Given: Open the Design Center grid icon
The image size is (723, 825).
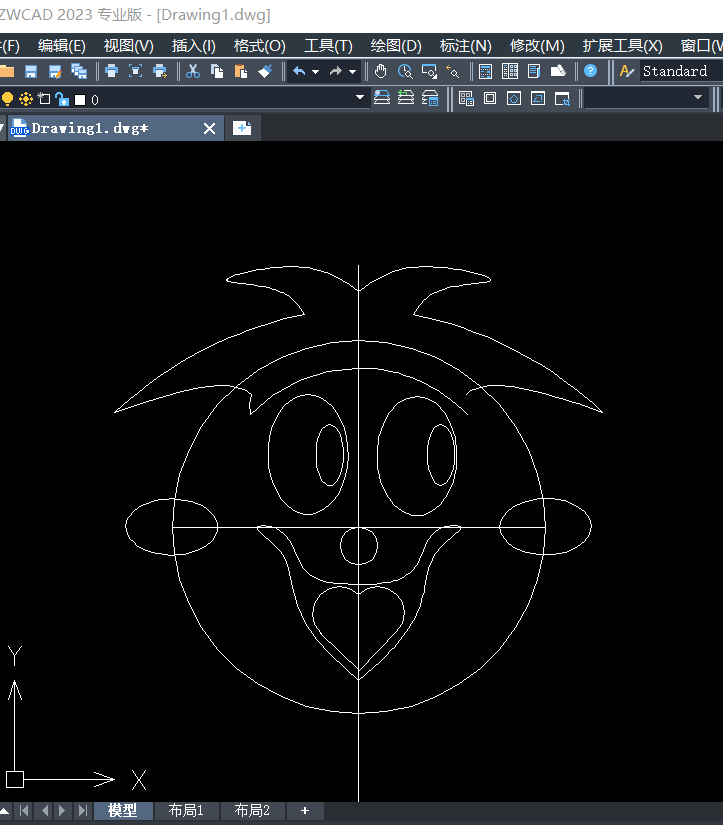Looking at the screenshot, I should [510, 71].
